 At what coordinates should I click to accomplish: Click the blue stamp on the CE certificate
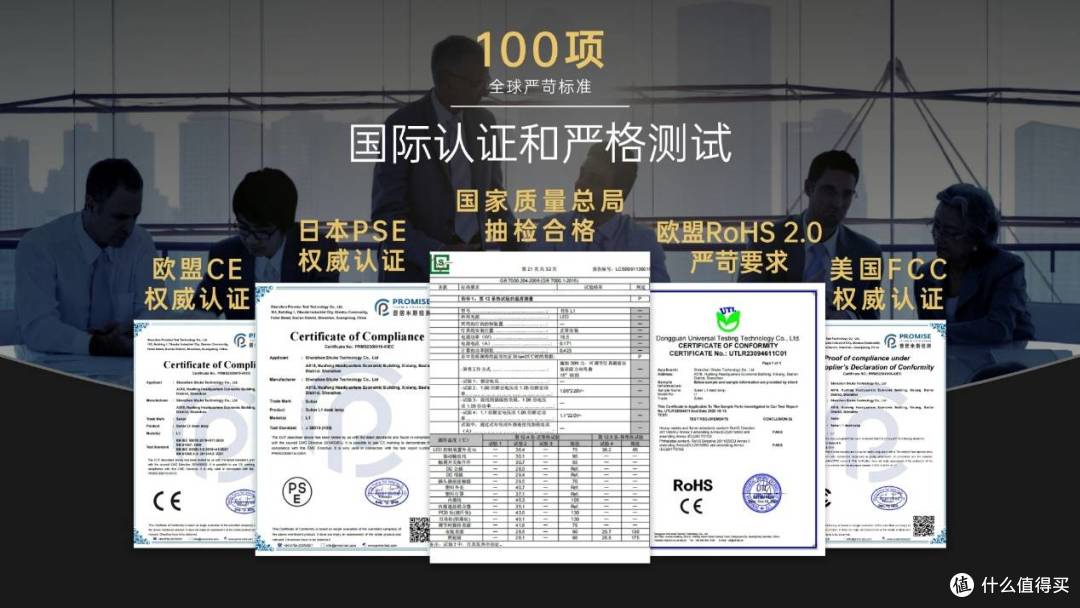click(x=241, y=501)
